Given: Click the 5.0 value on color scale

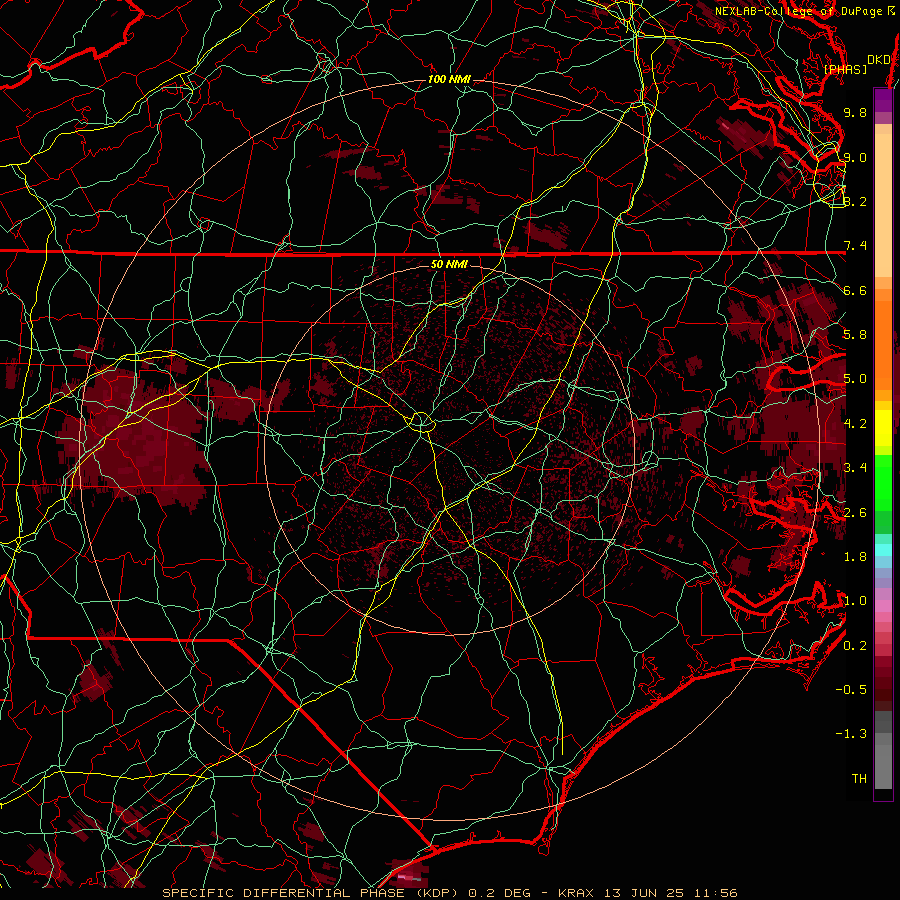Looking at the screenshot, I should [x=855, y=379].
